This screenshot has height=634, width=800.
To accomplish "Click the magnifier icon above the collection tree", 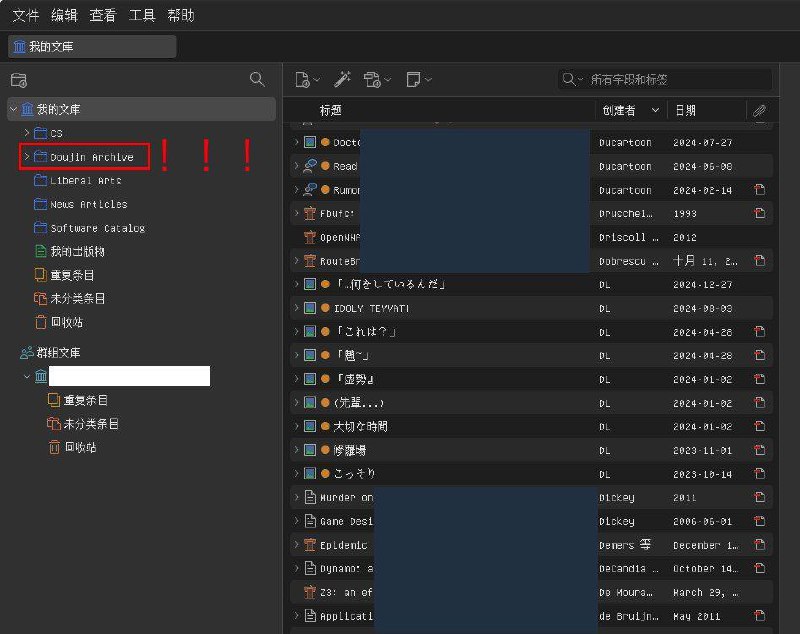I will [257, 79].
